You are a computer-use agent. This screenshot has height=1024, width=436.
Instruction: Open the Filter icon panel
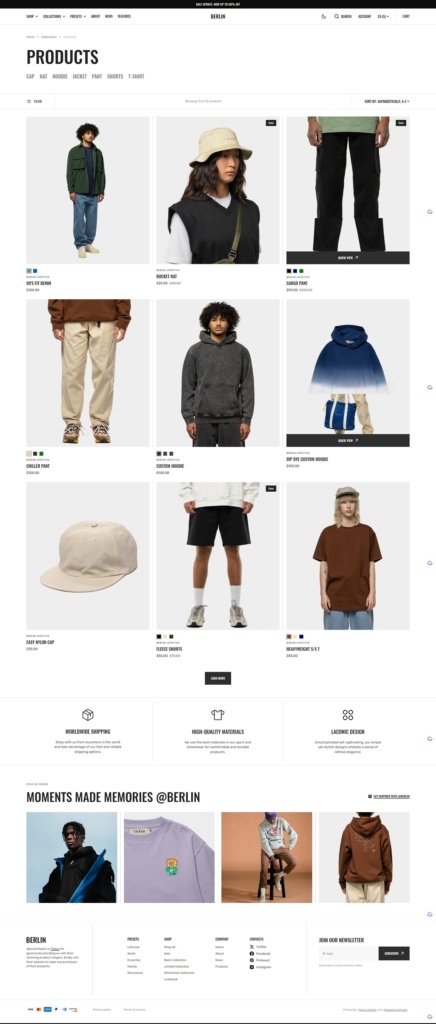(x=29, y=101)
